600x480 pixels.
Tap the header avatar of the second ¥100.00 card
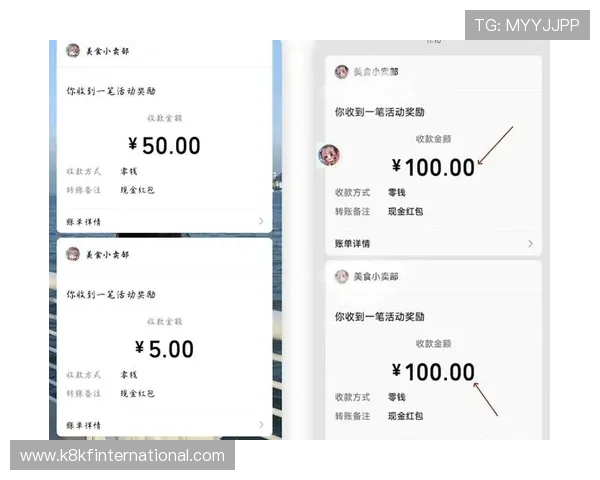click(342, 276)
